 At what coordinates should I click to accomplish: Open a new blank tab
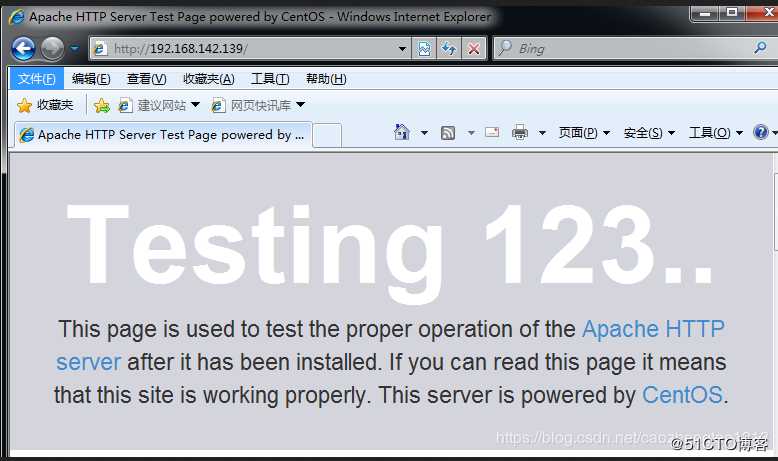327,135
